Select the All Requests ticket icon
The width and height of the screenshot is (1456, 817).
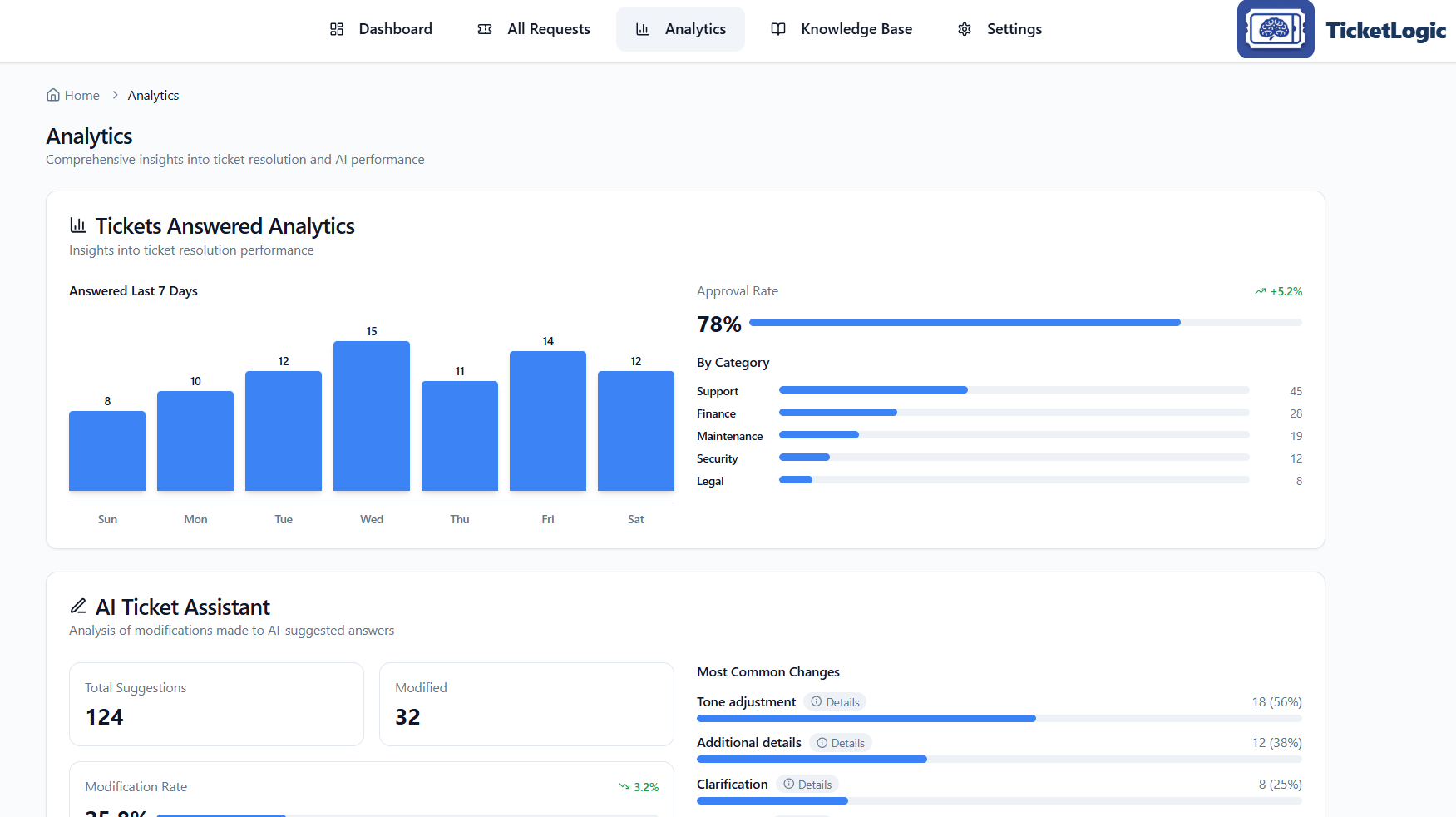point(485,28)
